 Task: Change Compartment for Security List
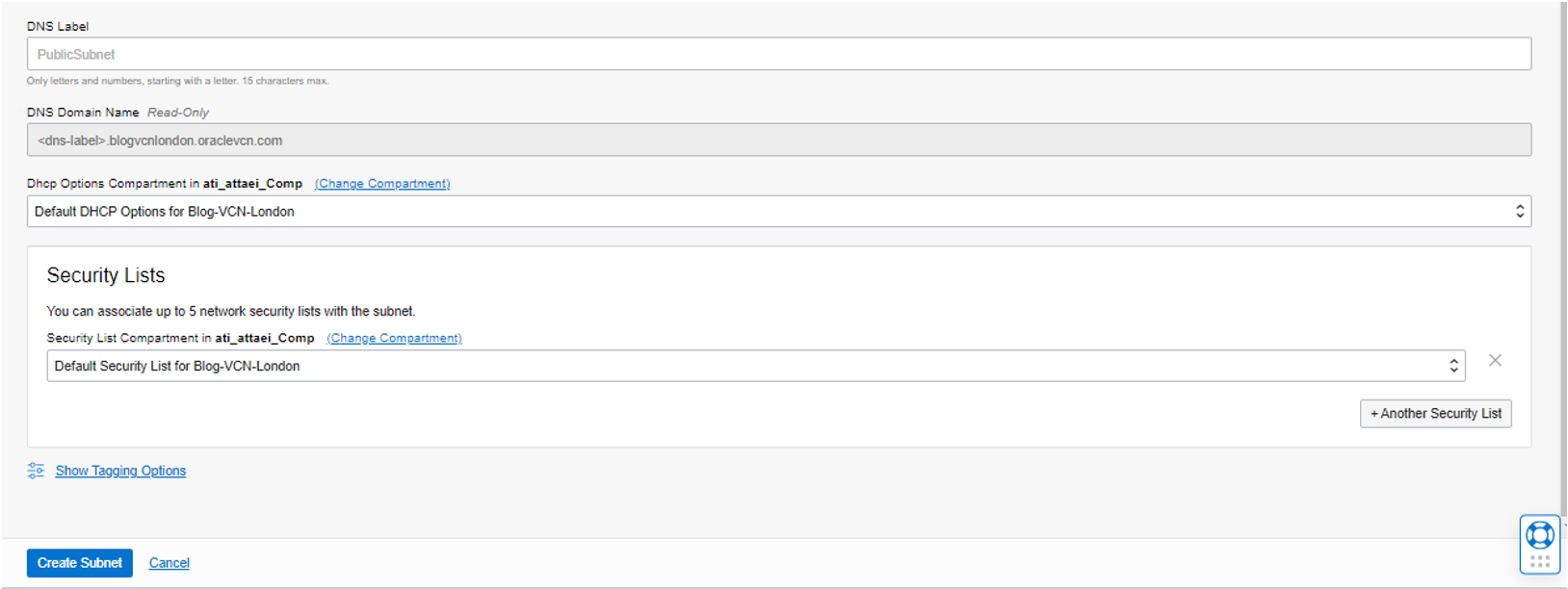point(394,338)
